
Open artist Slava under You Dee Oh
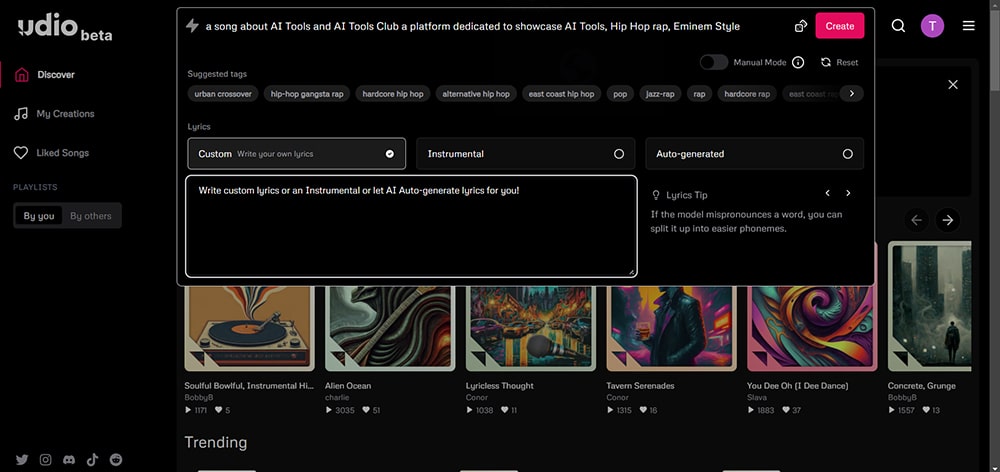click(x=756, y=397)
